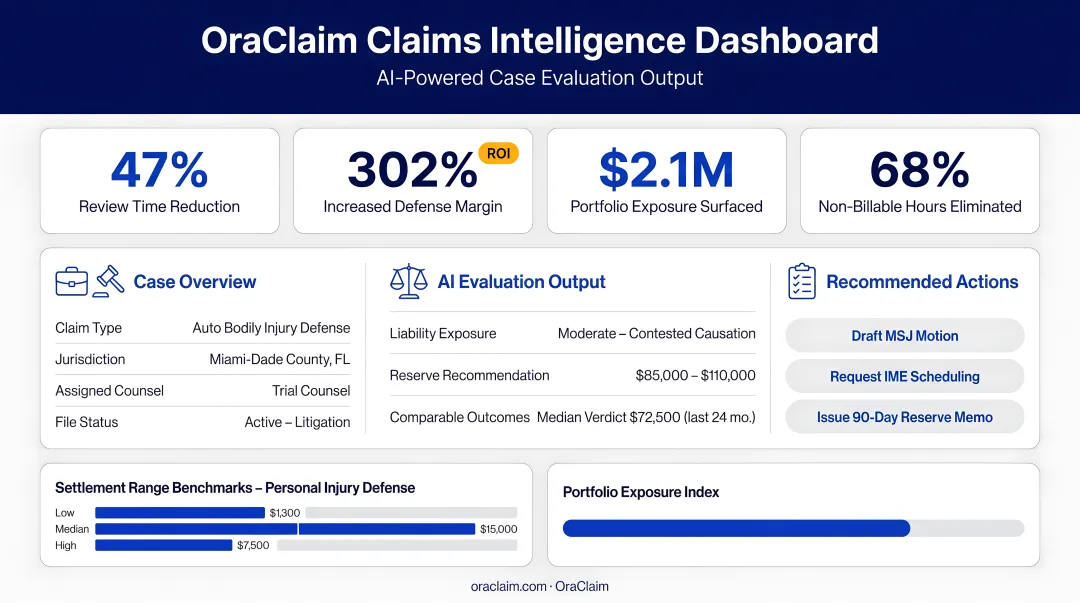Select the $2.1M Portfolio Exposure Surfaced card

click(x=666, y=181)
